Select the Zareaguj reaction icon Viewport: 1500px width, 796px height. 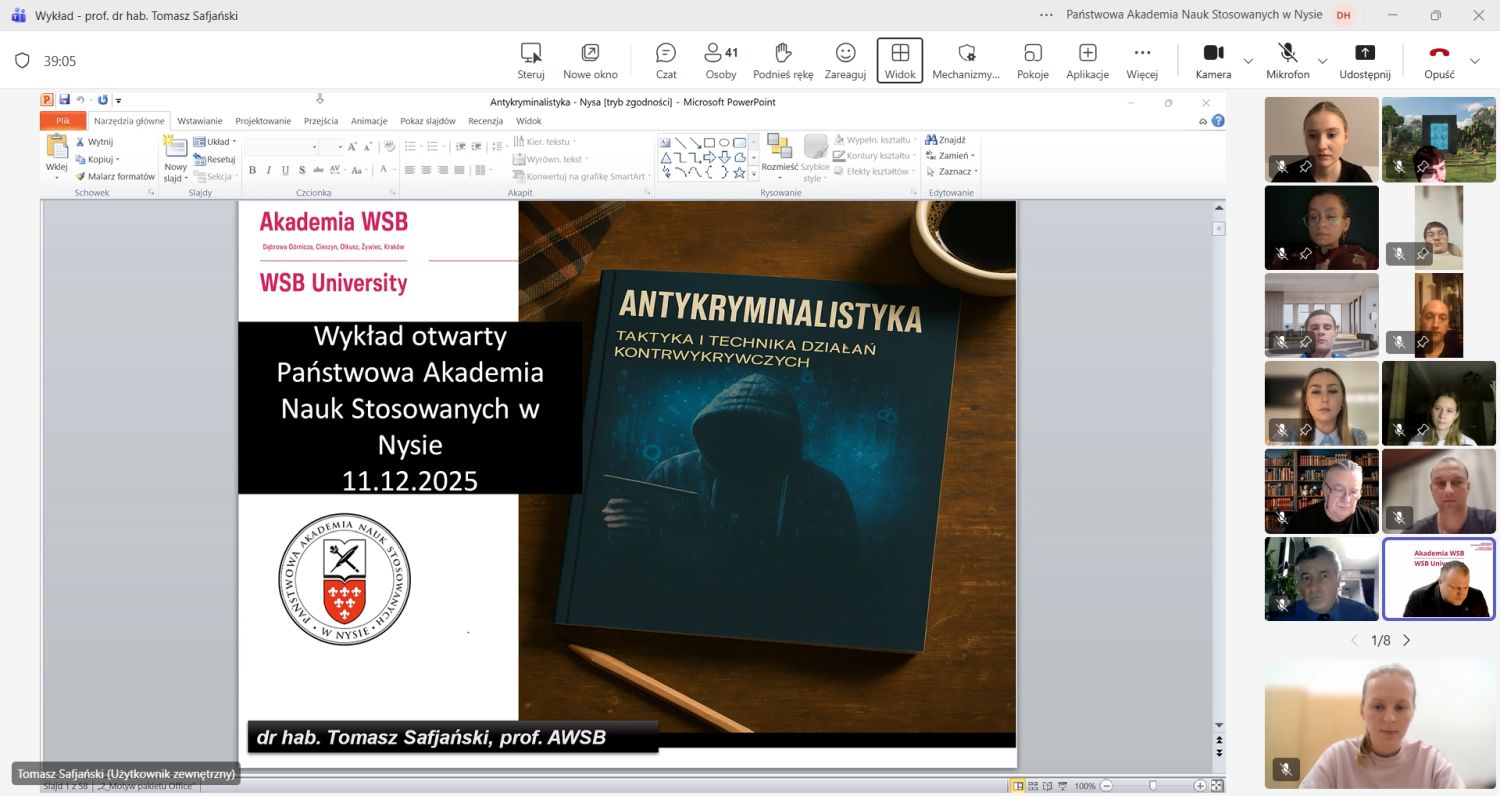845,60
